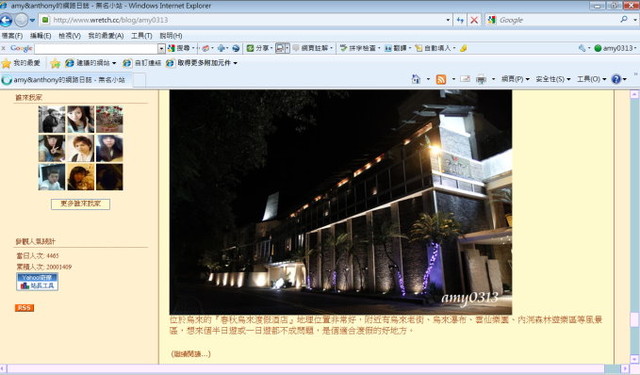Open the amy0313 account dropdown
The image size is (640, 375).
tap(615, 48)
